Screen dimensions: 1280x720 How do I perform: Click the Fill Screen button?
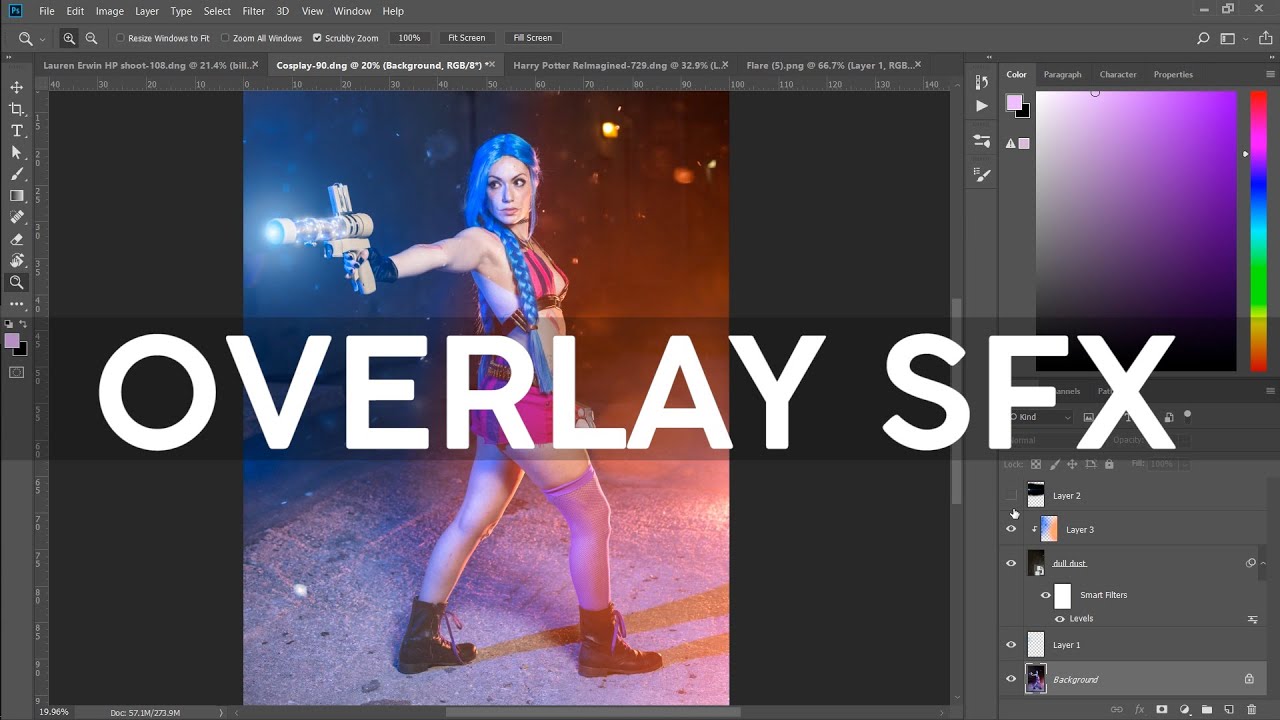[x=532, y=38]
